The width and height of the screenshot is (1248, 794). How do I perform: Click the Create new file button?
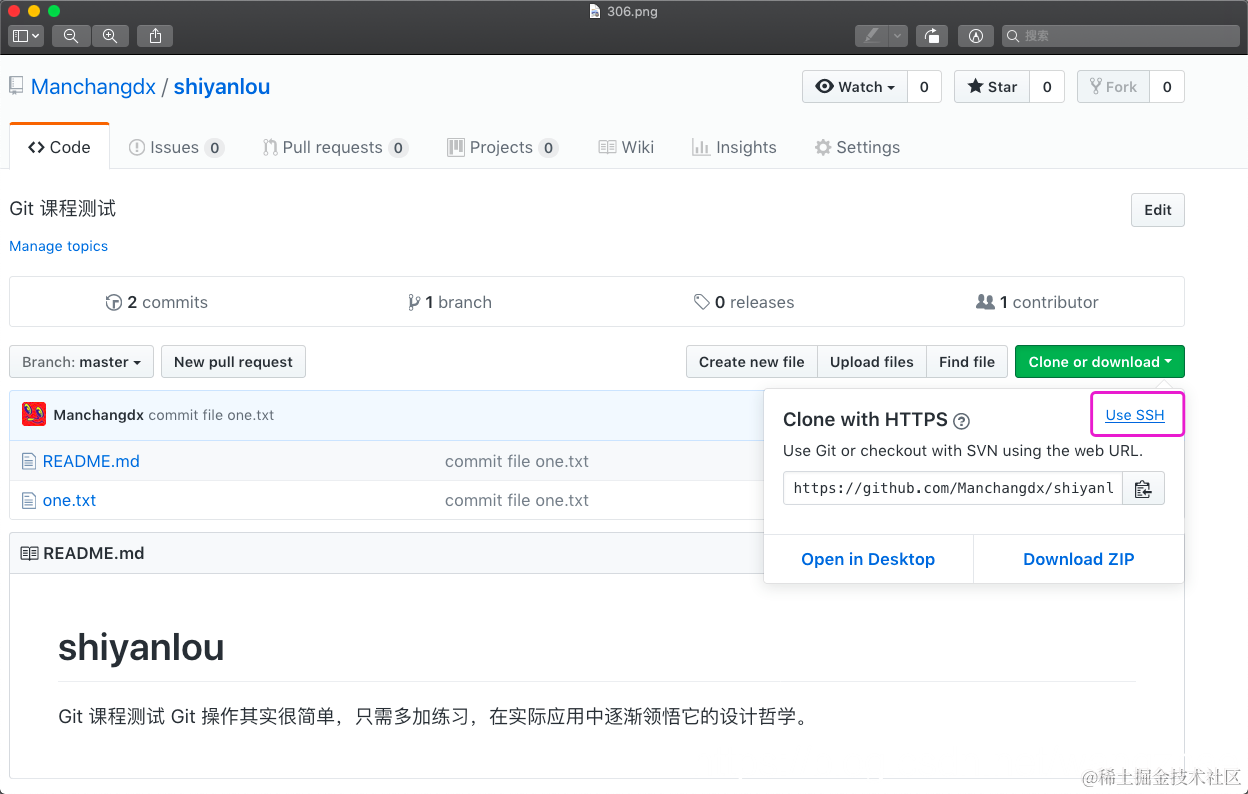(x=752, y=362)
